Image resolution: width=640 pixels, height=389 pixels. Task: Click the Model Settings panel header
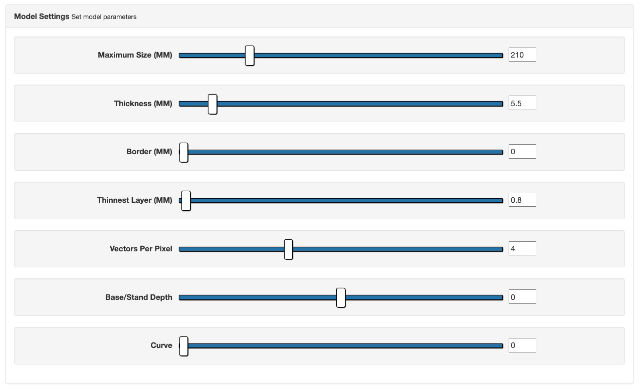320,16
